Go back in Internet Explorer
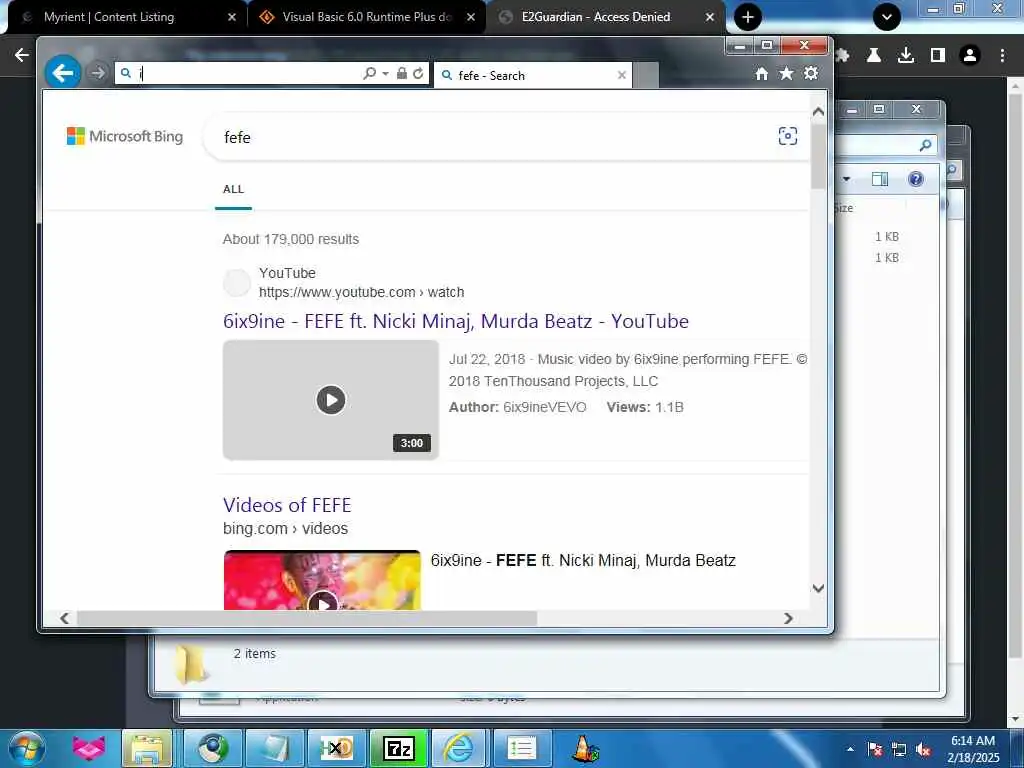1024x768 pixels. coord(63,72)
